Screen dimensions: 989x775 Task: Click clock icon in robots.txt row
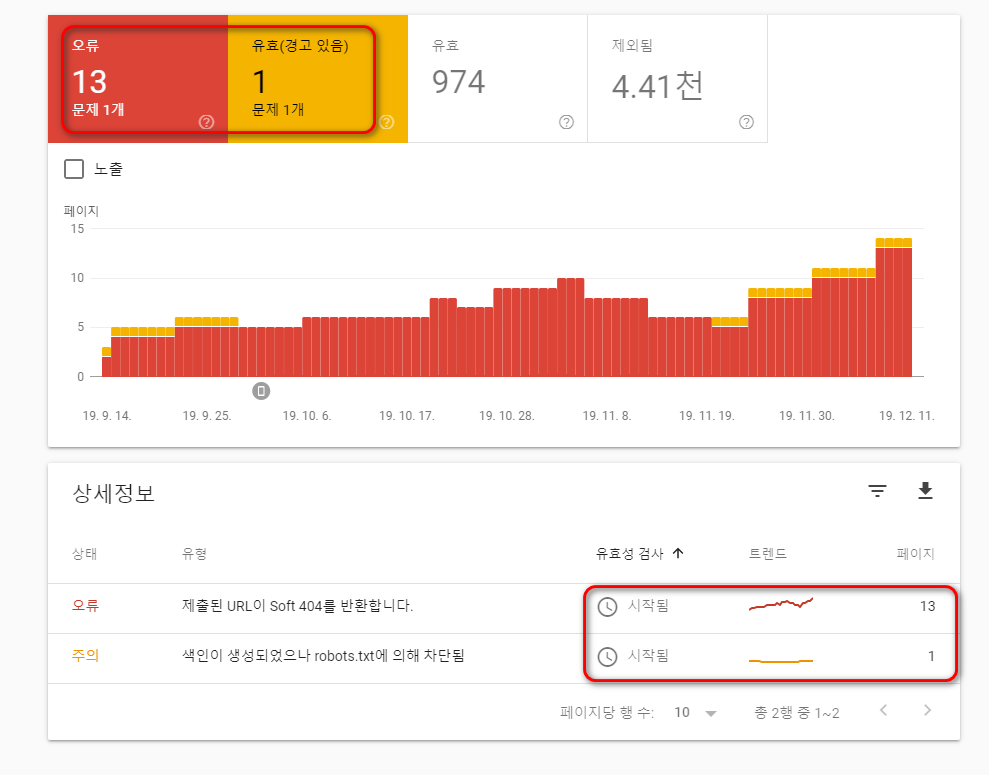click(x=607, y=656)
